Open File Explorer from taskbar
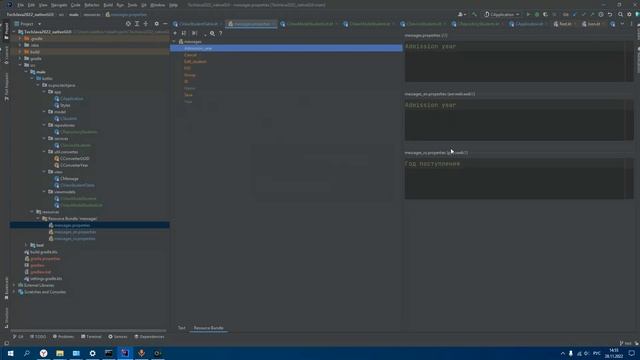This screenshot has width=640, height=360. point(60,353)
